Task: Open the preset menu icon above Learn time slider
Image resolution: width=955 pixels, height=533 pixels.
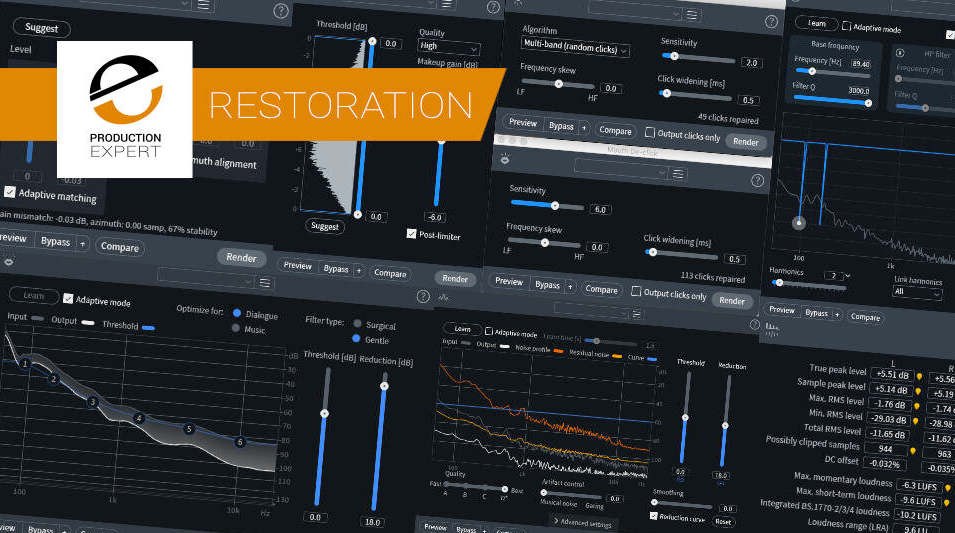Action: [x=636, y=314]
